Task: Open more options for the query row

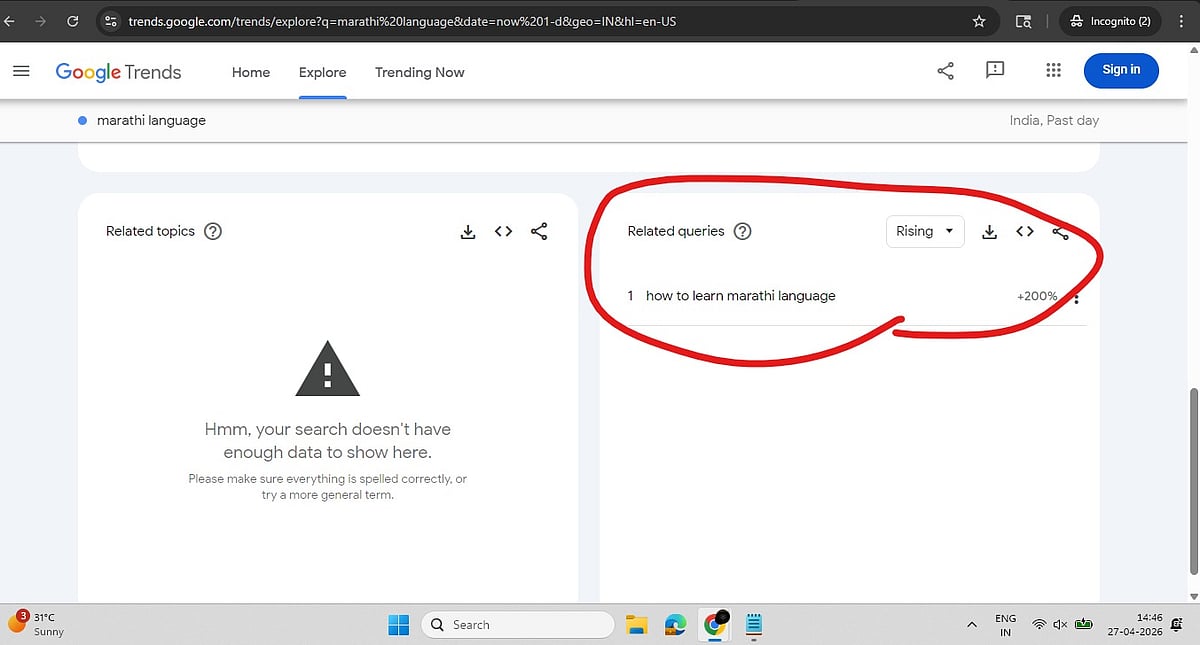Action: pyautogui.click(x=1076, y=297)
